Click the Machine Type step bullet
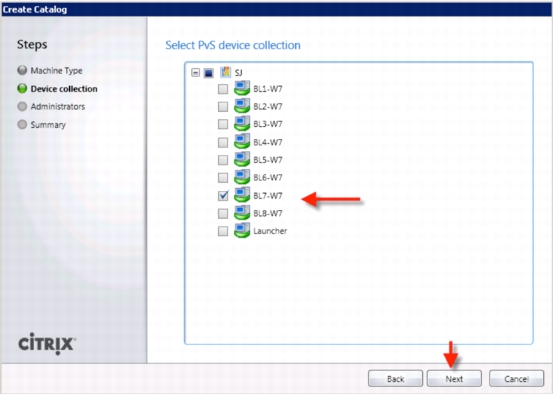Image resolution: width=554 pixels, height=395 pixels. pyautogui.click(x=22, y=70)
